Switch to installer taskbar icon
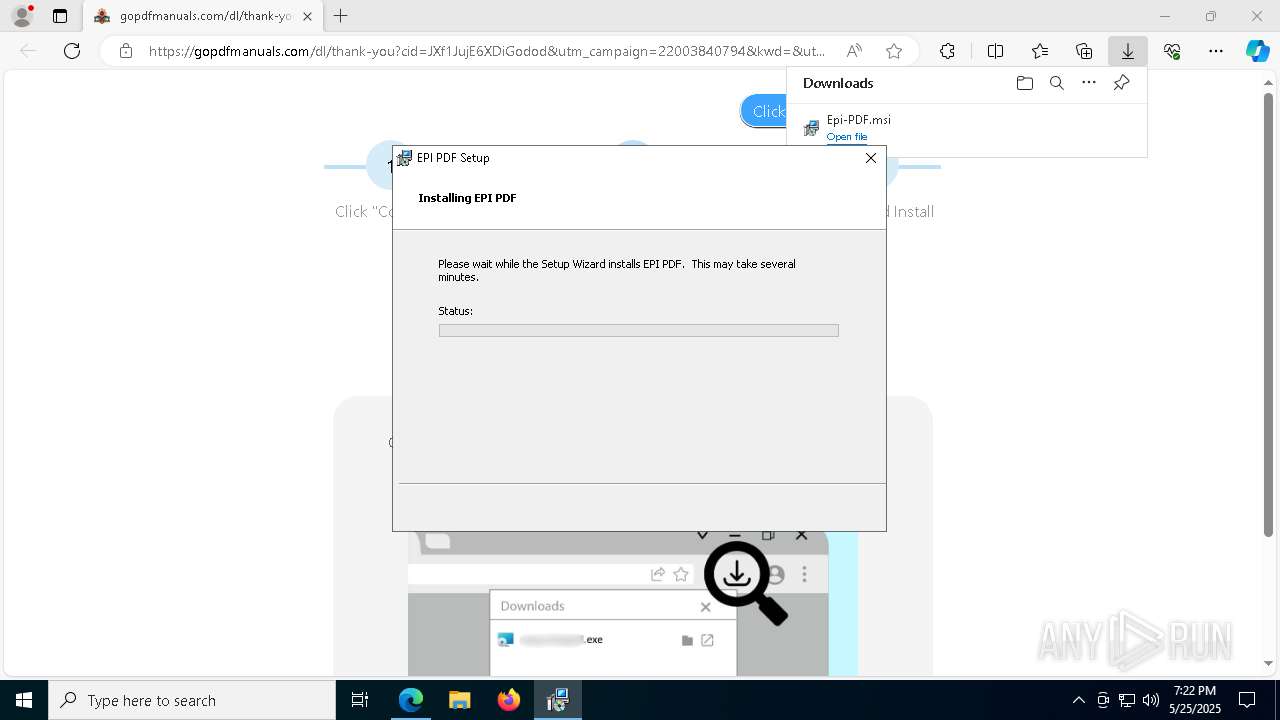The width and height of the screenshot is (1280, 720). coord(557,700)
